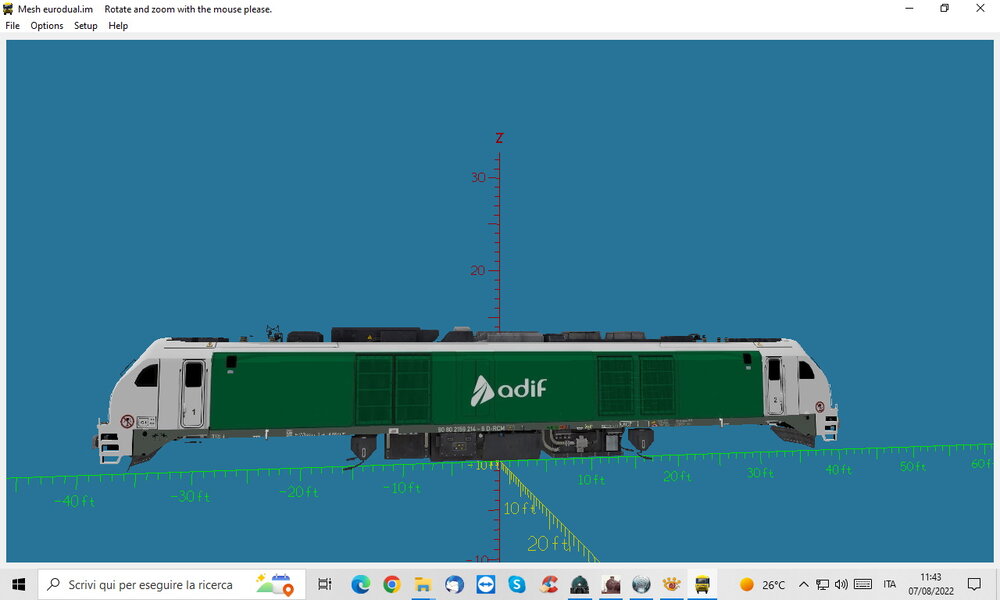Open the dark building taskbar icon

click(x=579, y=584)
